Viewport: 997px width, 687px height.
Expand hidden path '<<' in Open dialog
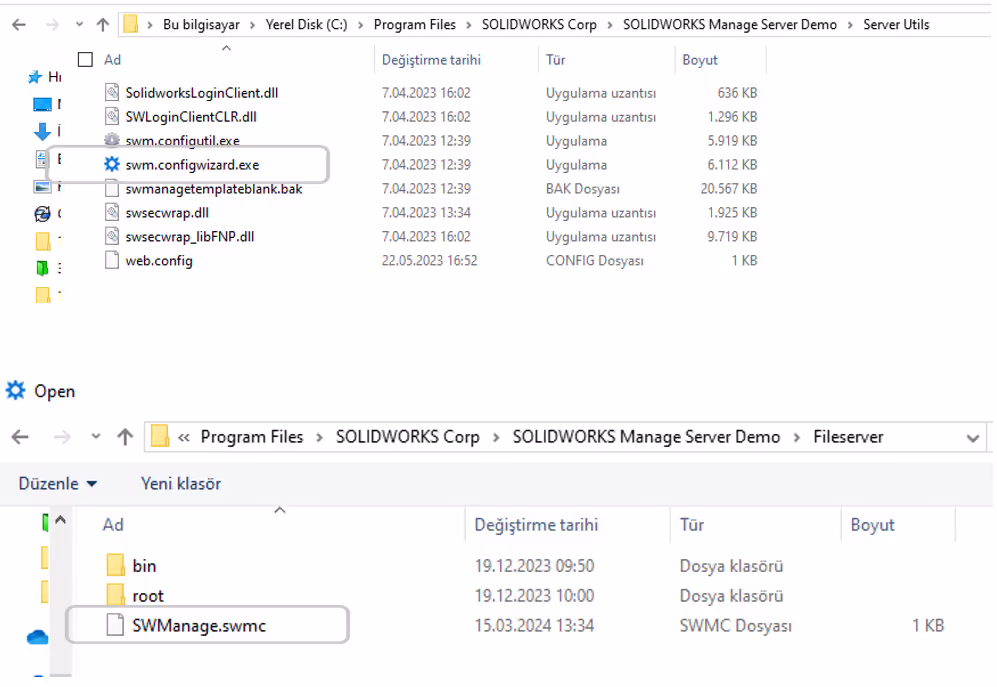click(x=184, y=438)
